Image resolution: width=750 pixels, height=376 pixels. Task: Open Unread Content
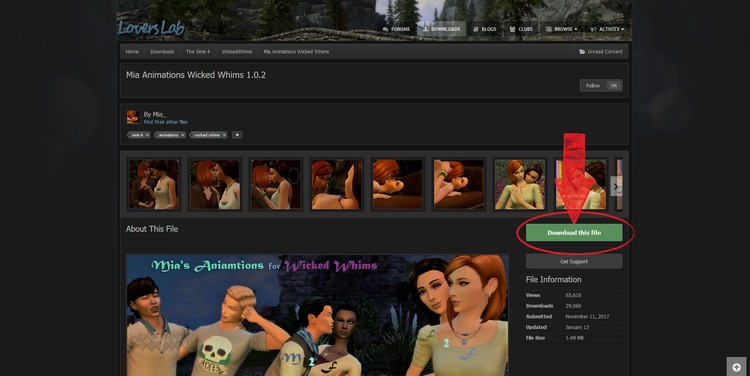[601, 52]
